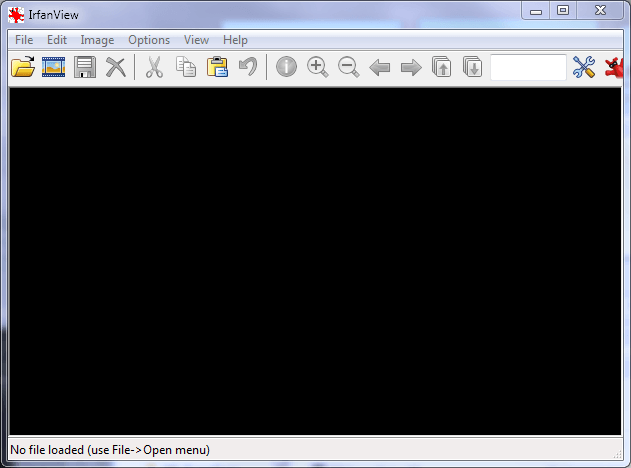Click the red IrfanView mascot toolbar icon
Viewport: 631px width, 468px height.
[614, 68]
